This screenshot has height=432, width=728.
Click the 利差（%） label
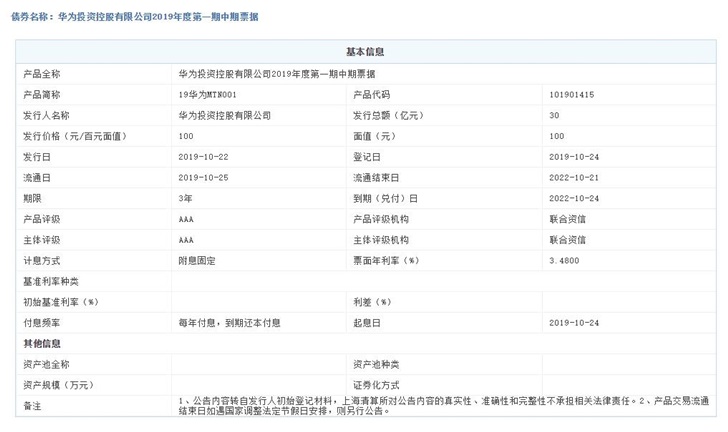[x=372, y=302]
